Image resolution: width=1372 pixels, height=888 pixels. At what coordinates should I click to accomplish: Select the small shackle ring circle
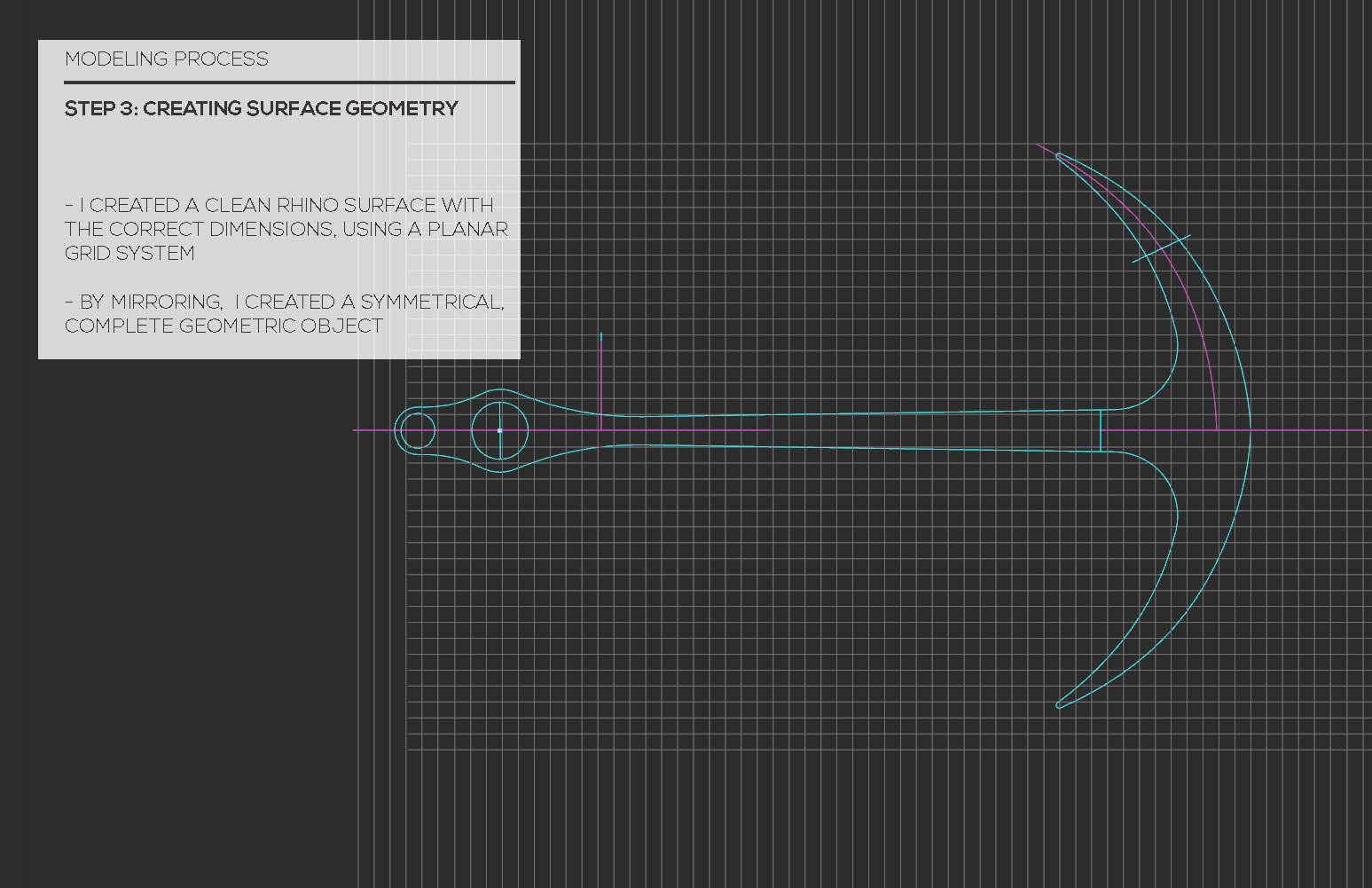click(419, 429)
